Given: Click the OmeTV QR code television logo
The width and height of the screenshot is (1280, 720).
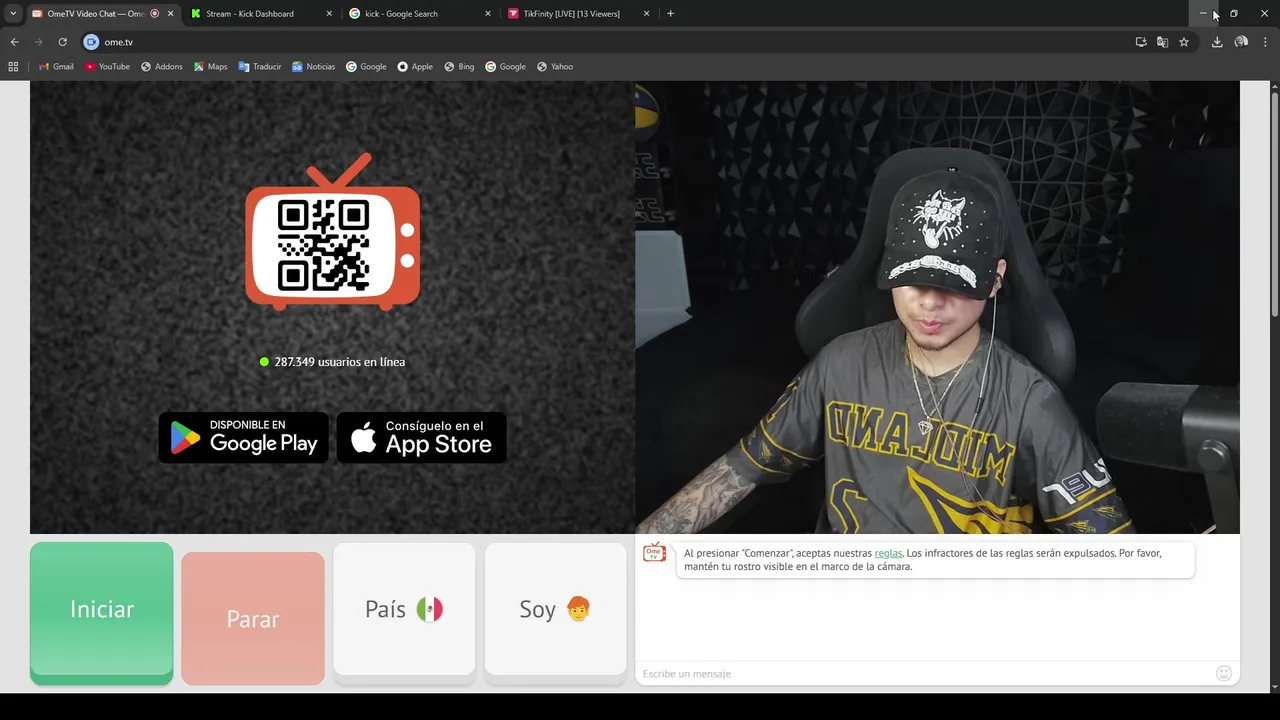Looking at the screenshot, I should pyautogui.click(x=332, y=232).
